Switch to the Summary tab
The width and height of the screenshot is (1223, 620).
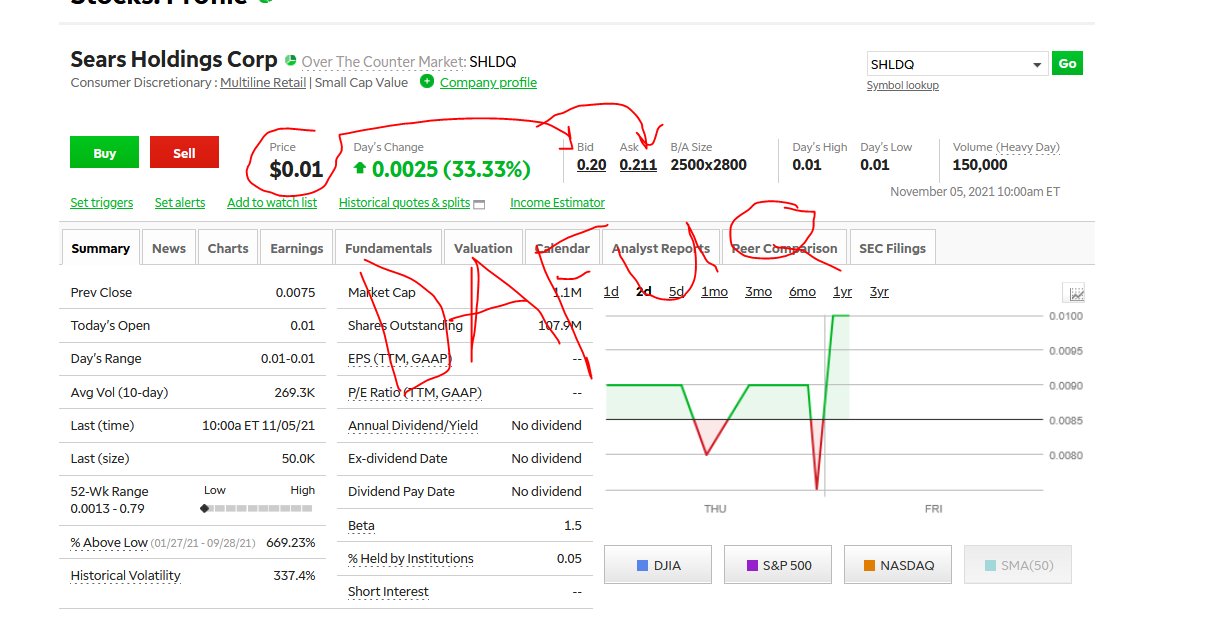[100, 248]
